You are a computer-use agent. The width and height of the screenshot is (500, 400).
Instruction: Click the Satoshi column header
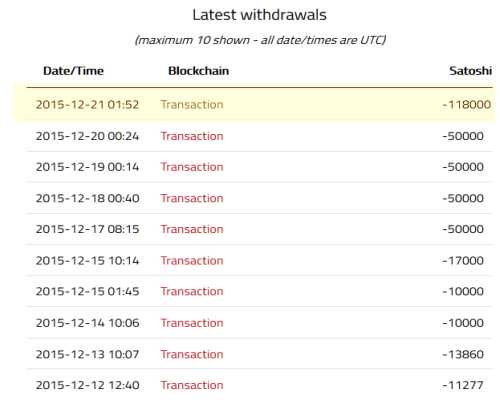pyautogui.click(x=470, y=71)
